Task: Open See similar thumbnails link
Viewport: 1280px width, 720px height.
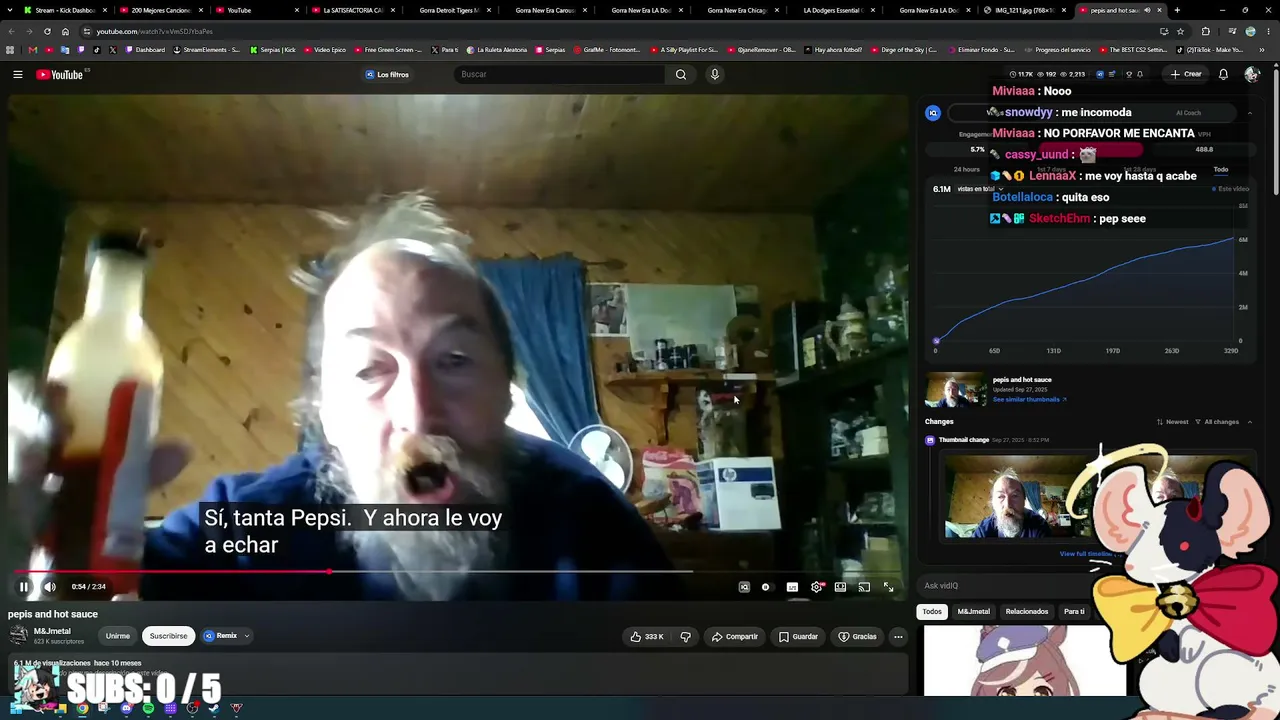Action: (x=1029, y=400)
